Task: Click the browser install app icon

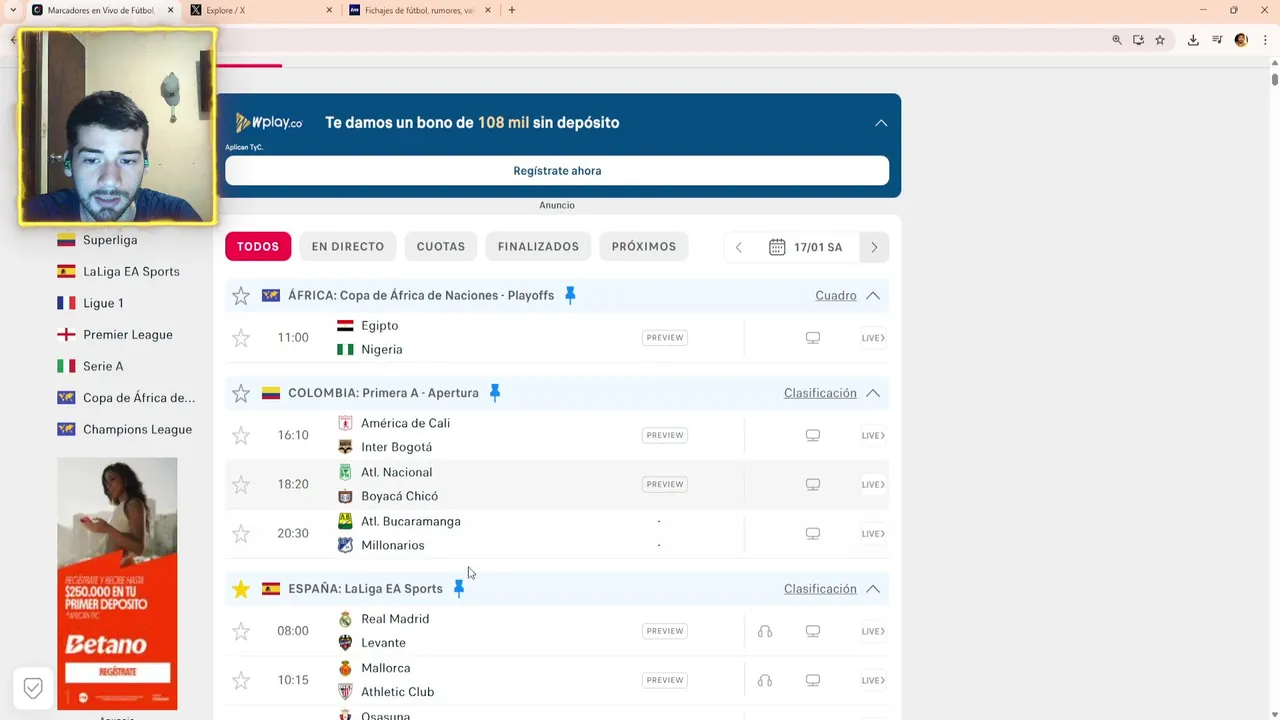Action: coord(1138,40)
